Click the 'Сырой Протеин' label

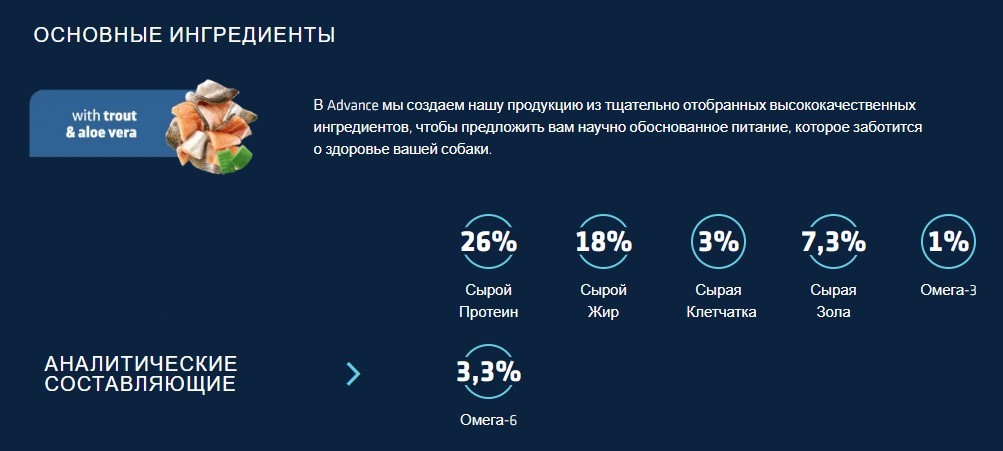pyautogui.click(x=488, y=301)
